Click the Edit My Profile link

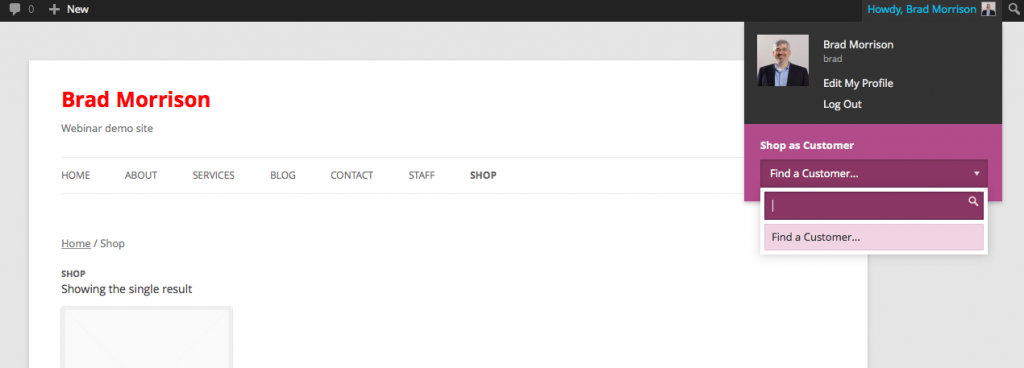click(x=858, y=84)
